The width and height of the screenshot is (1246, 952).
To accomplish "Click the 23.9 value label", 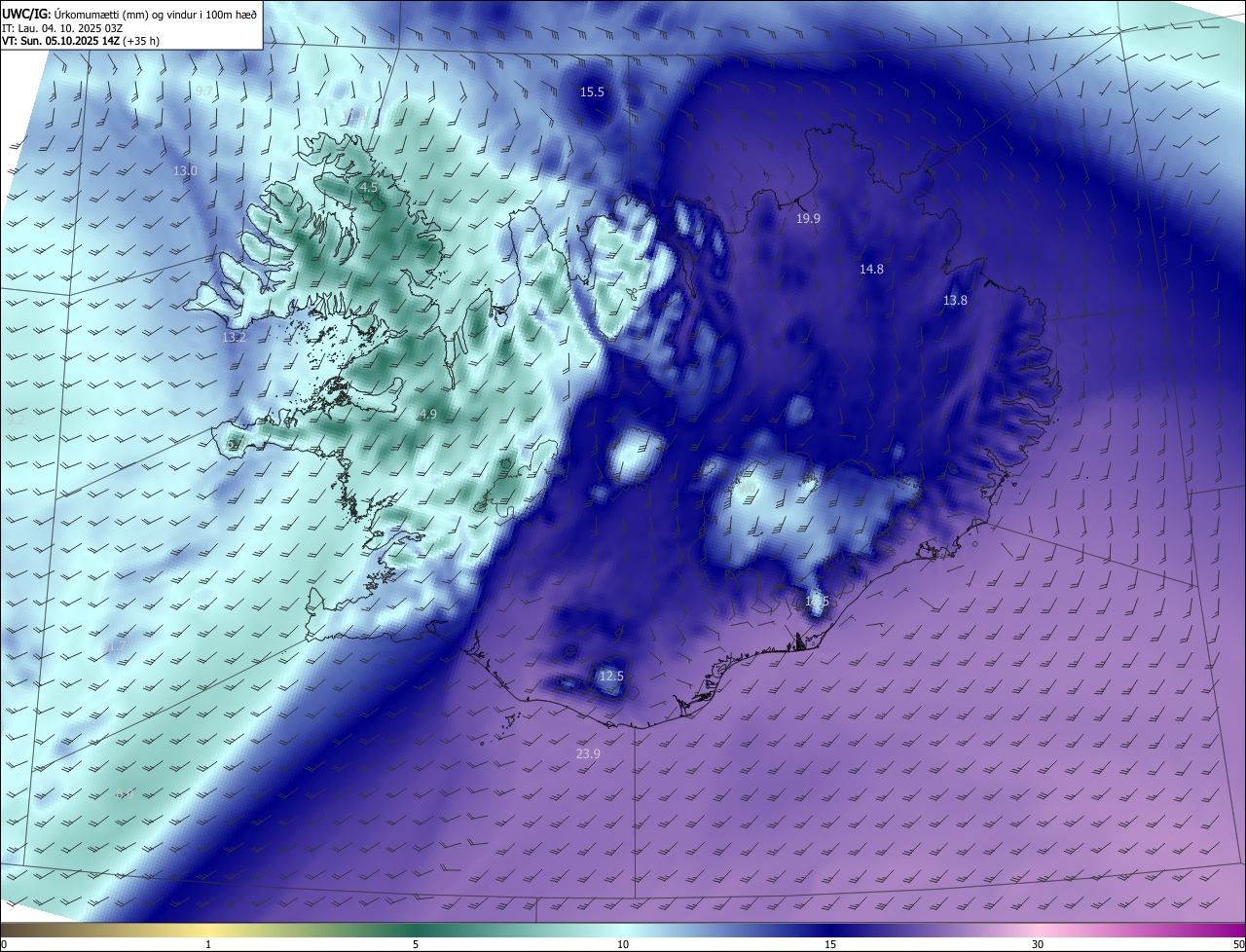I will [588, 753].
